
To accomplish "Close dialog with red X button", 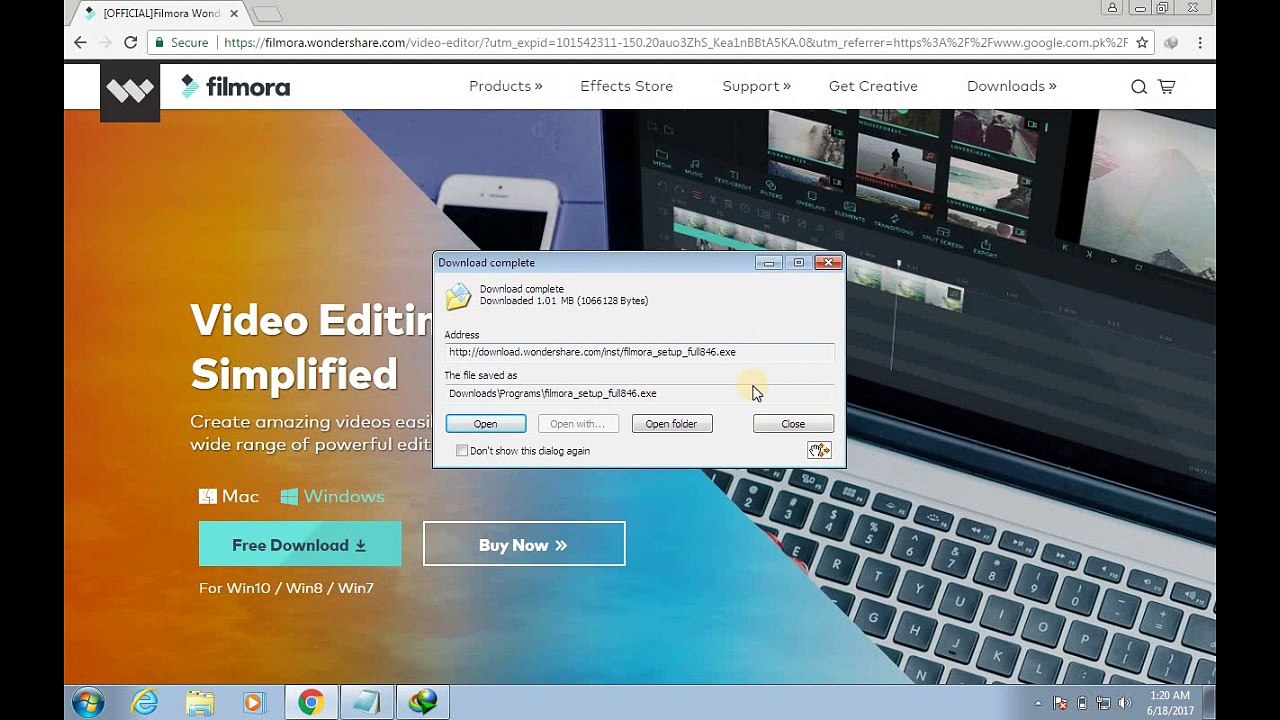I will coord(828,262).
